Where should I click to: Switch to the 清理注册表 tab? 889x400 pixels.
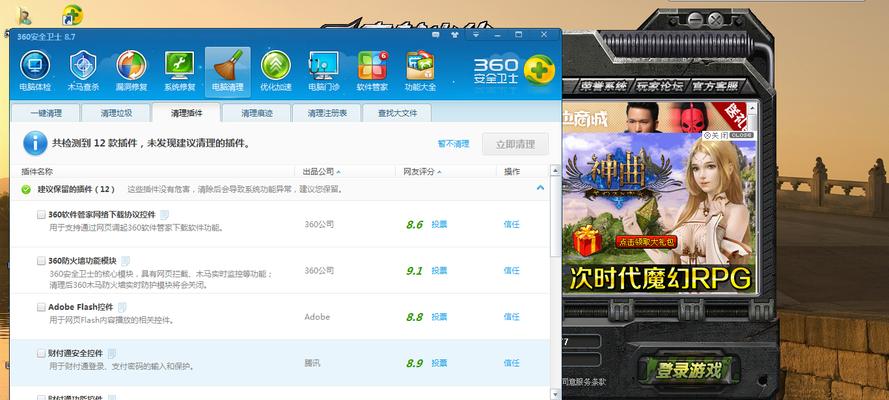click(327, 113)
